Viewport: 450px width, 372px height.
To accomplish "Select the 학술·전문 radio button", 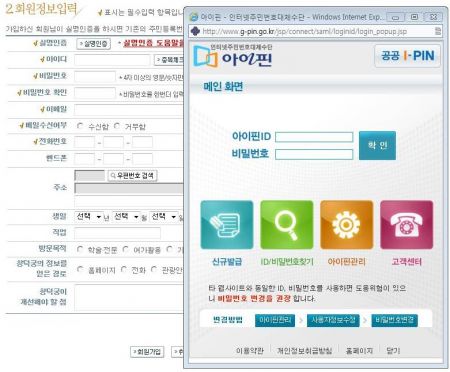I will 80,249.
